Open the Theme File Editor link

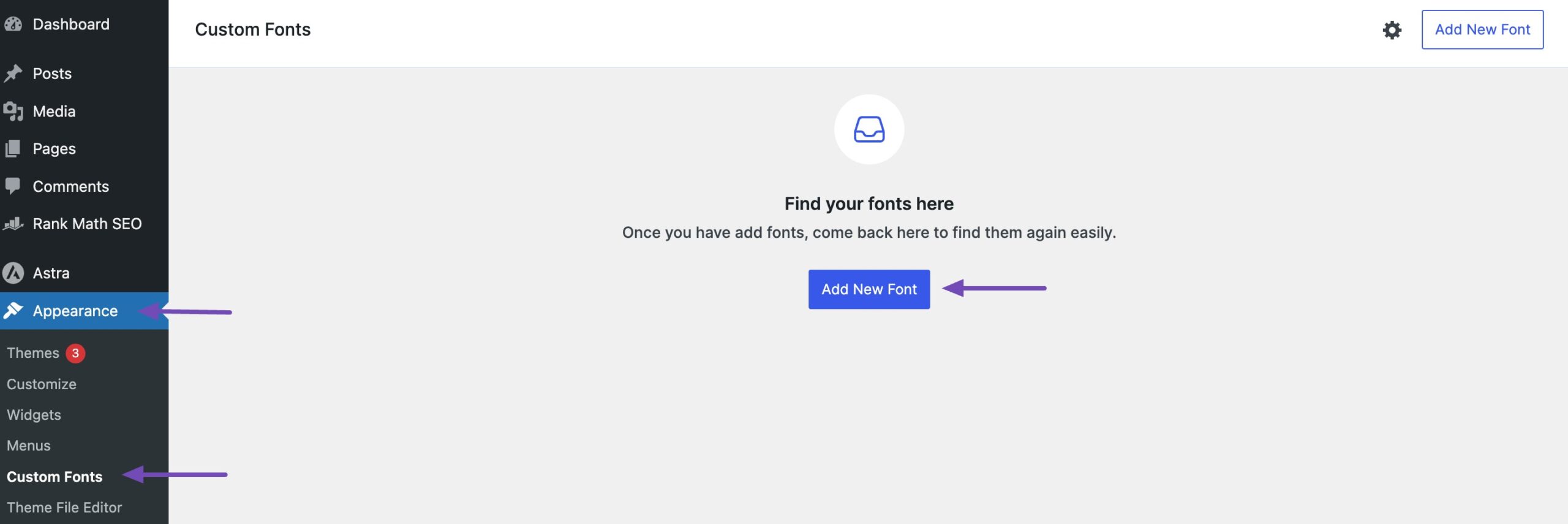[64, 507]
